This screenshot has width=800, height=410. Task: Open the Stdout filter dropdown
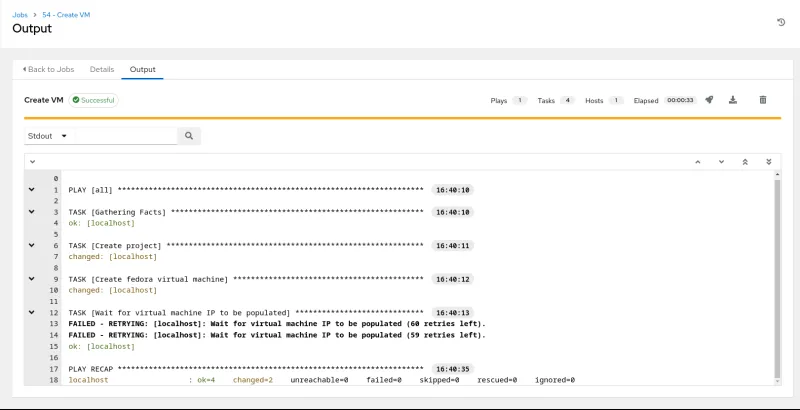(x=48, y=136)
